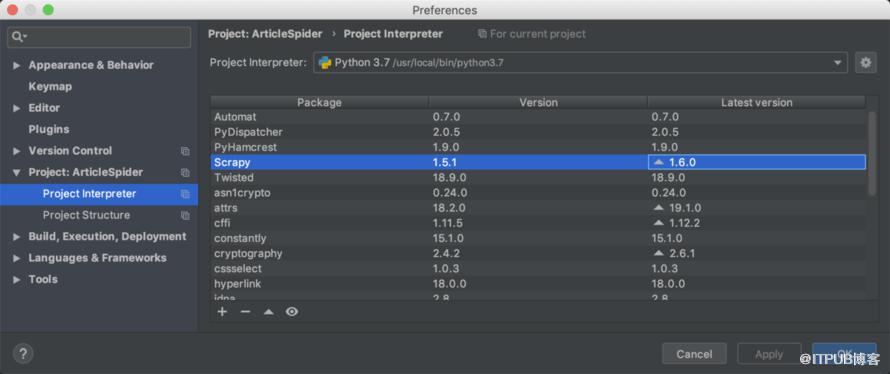890x374 pixels.
Task: Select the constantly package row
Action: click(538, 238)
